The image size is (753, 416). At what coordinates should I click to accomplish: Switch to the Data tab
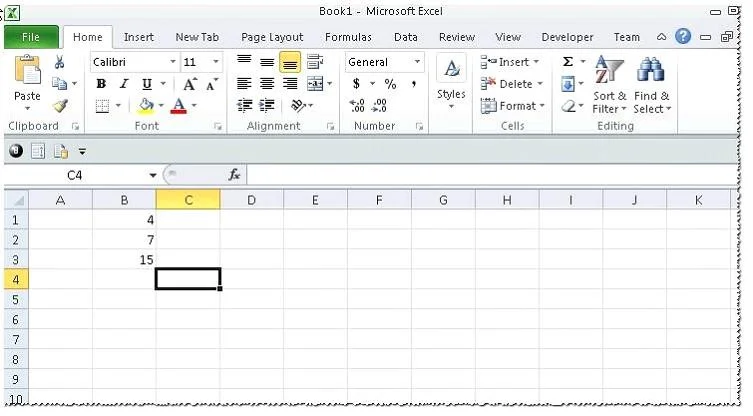point(406,37)
